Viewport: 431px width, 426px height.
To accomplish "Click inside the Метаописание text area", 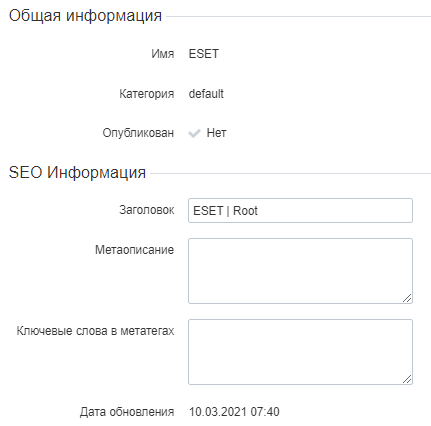I will pos(300,271).
